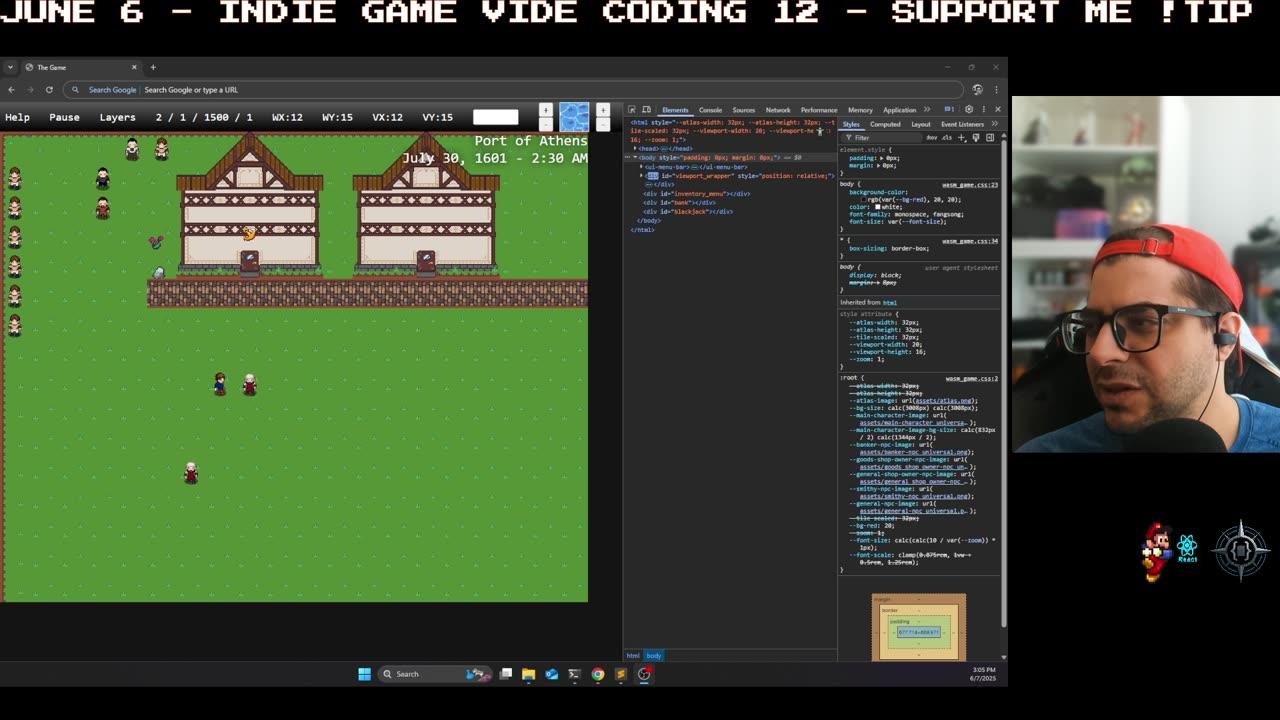Click Pause in the game menu bar

coord(64,117)
